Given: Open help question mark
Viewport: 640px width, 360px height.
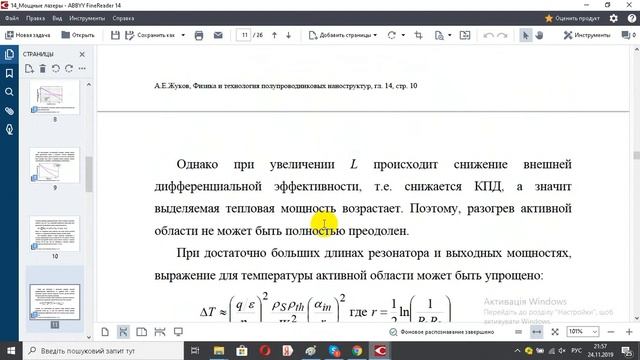Looking at the screenshot, I should [x=632, y=18].
